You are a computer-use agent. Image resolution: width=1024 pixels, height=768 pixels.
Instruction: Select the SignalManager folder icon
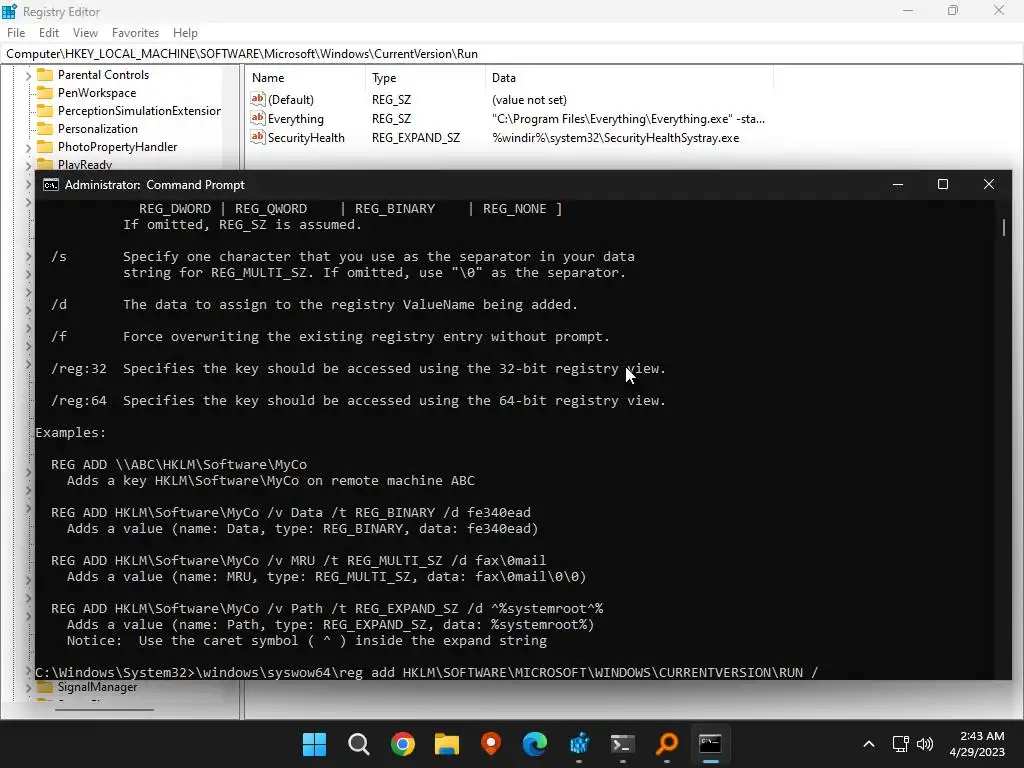coord(44,686)
